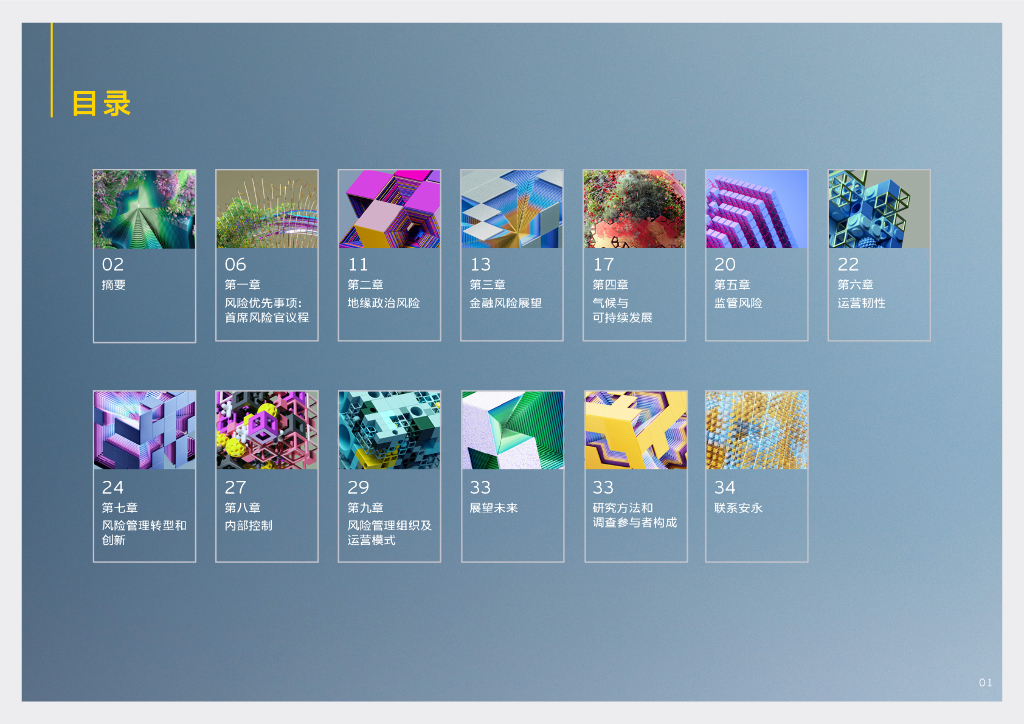The width and height of the screenshot is (1024, 724).
Task: Click the 第五章 chapter label
Action: coord(732,285)
